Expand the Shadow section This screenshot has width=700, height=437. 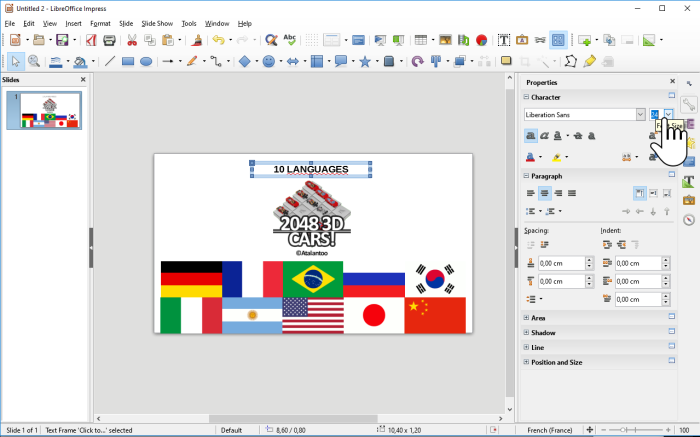click(526, 333)
